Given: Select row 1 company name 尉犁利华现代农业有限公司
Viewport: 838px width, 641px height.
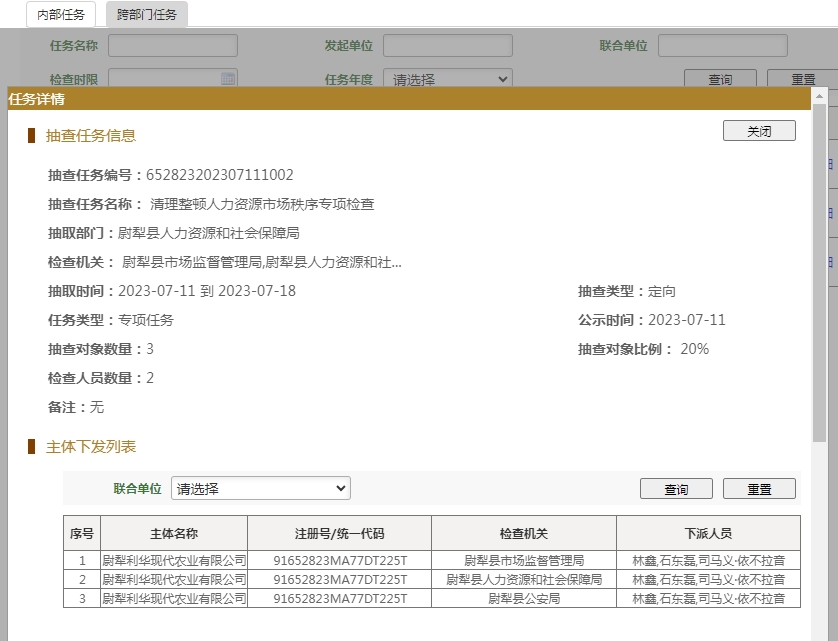Looking at the screenshot, I should point(174,560).
